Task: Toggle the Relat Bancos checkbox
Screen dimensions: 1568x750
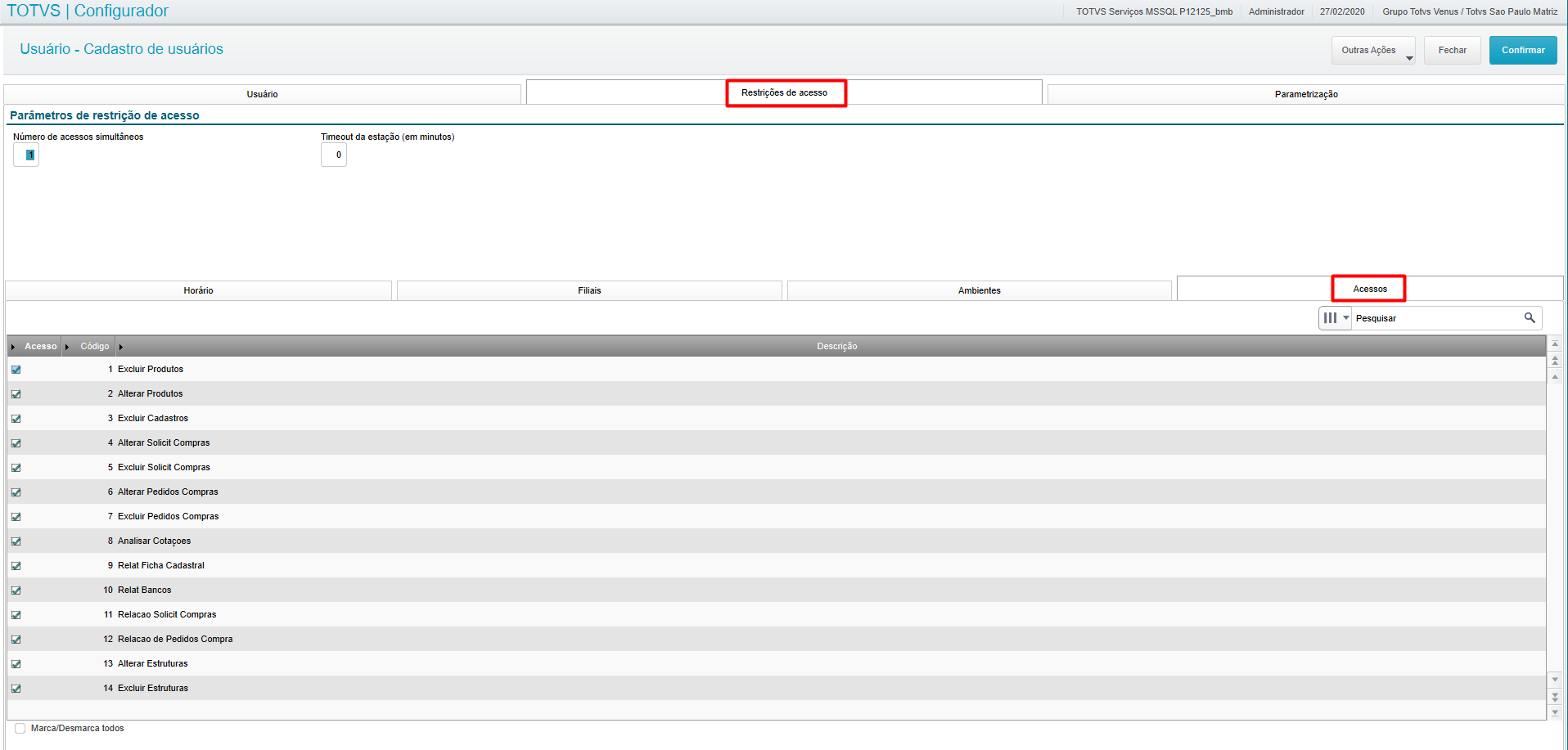Action: 16,591
